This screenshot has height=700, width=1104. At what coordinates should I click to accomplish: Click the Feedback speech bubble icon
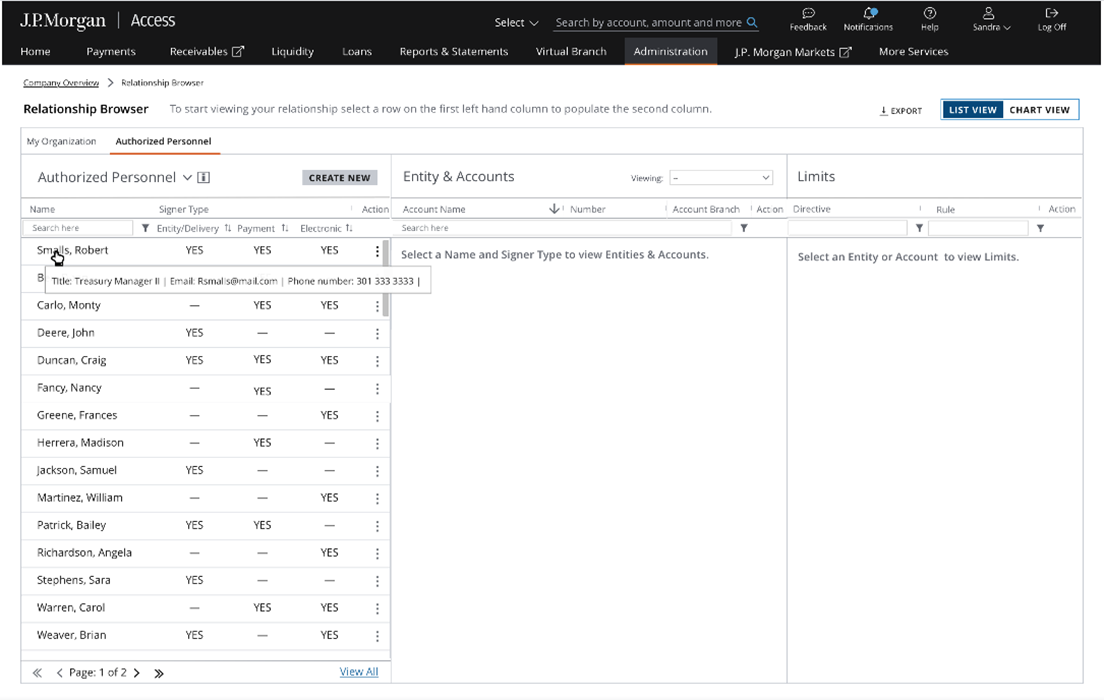(x=808, y=14)
